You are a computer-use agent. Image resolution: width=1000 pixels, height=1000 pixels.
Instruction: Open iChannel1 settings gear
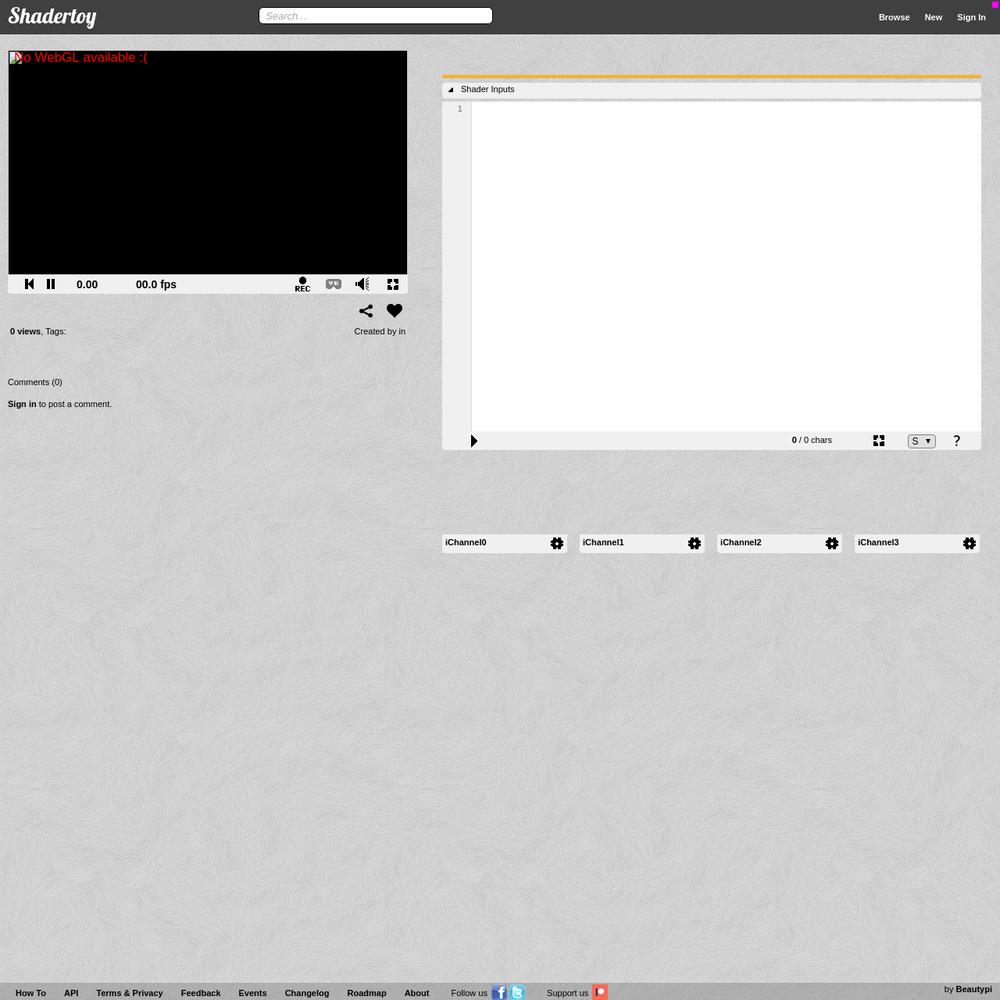coord(695,543)
